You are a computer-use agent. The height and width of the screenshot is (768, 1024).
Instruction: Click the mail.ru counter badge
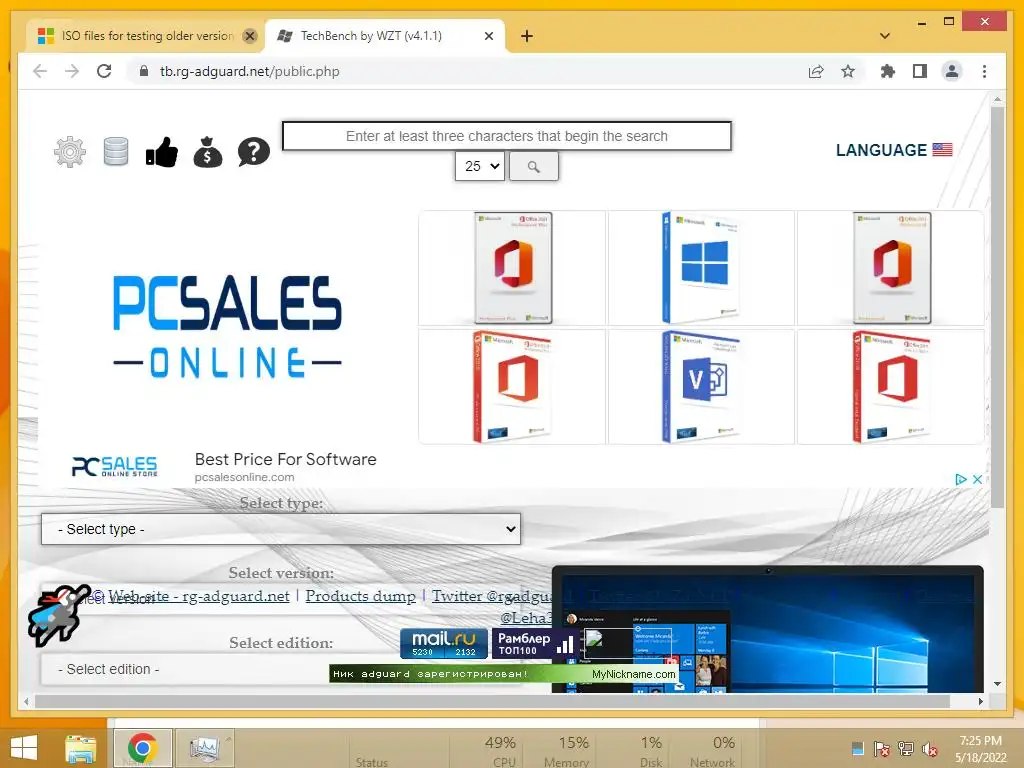pyautogui.click(x=444, y=643)
